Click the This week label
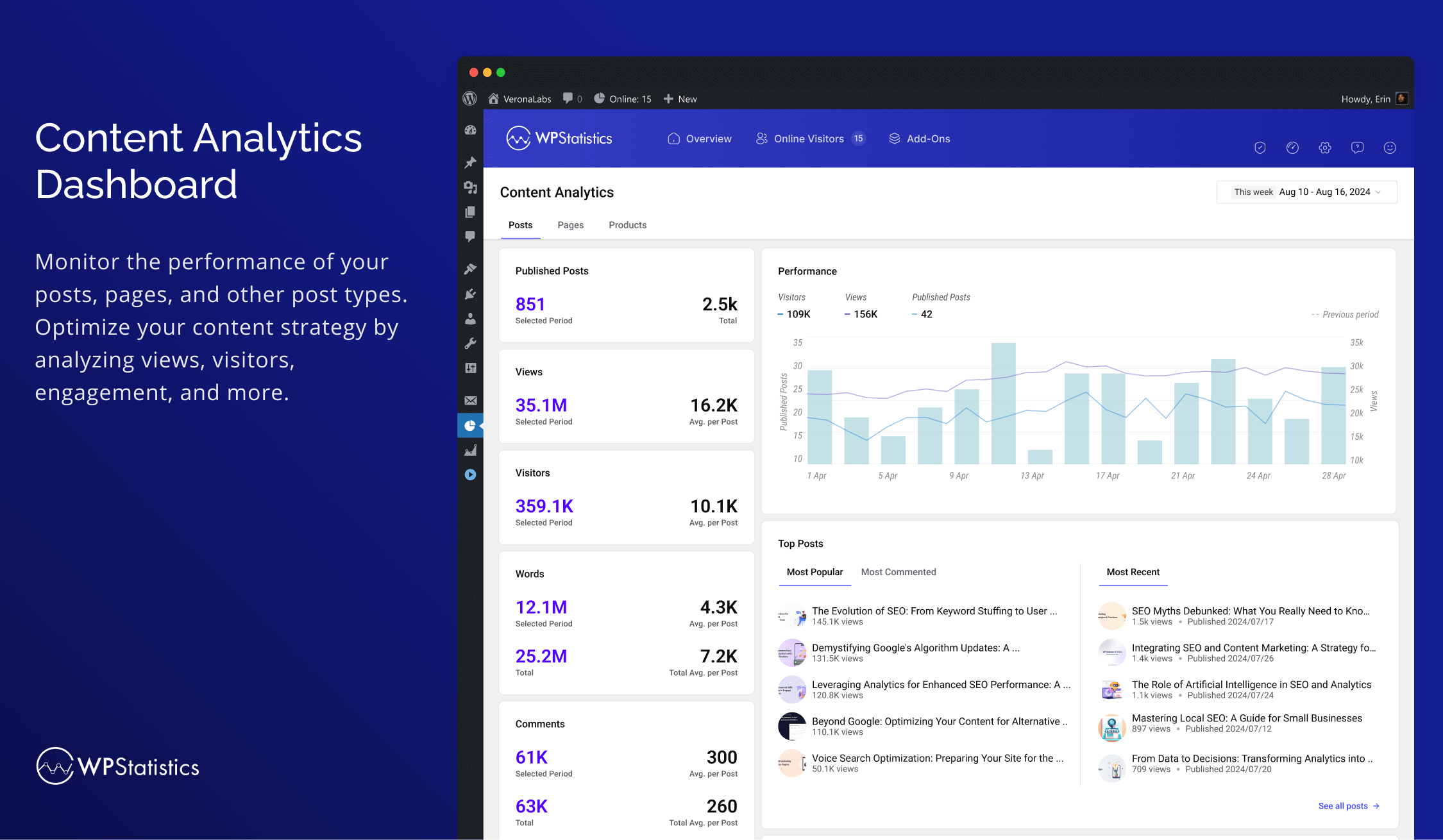 click(1253, 192)
